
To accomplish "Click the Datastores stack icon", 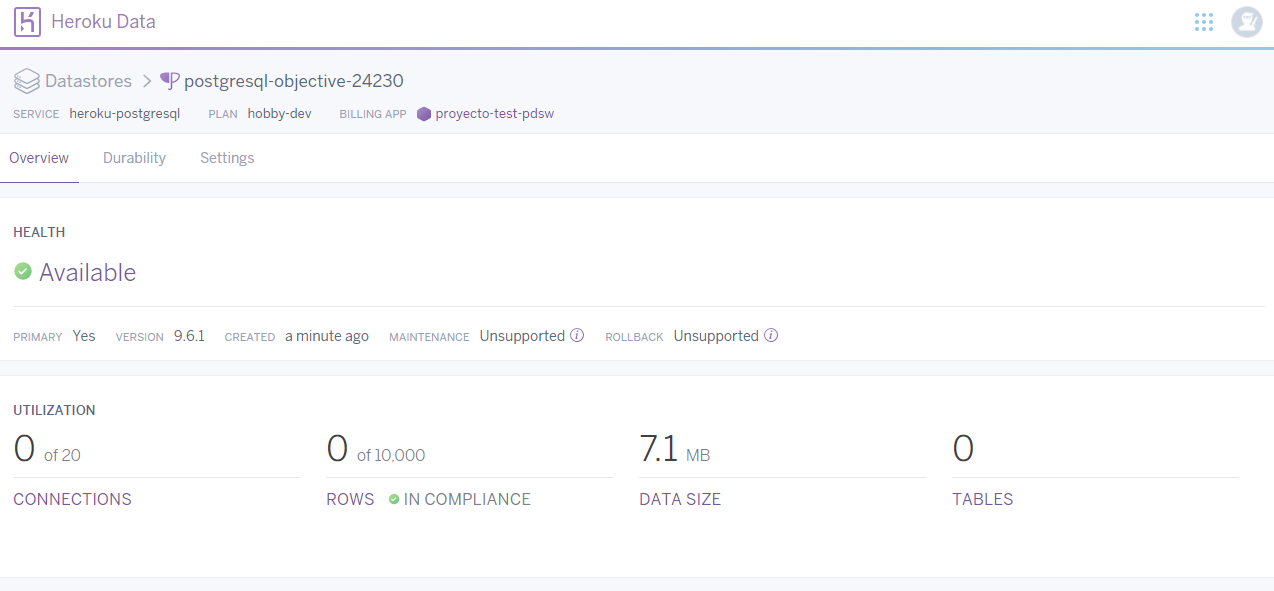I will tap(26, 81).
